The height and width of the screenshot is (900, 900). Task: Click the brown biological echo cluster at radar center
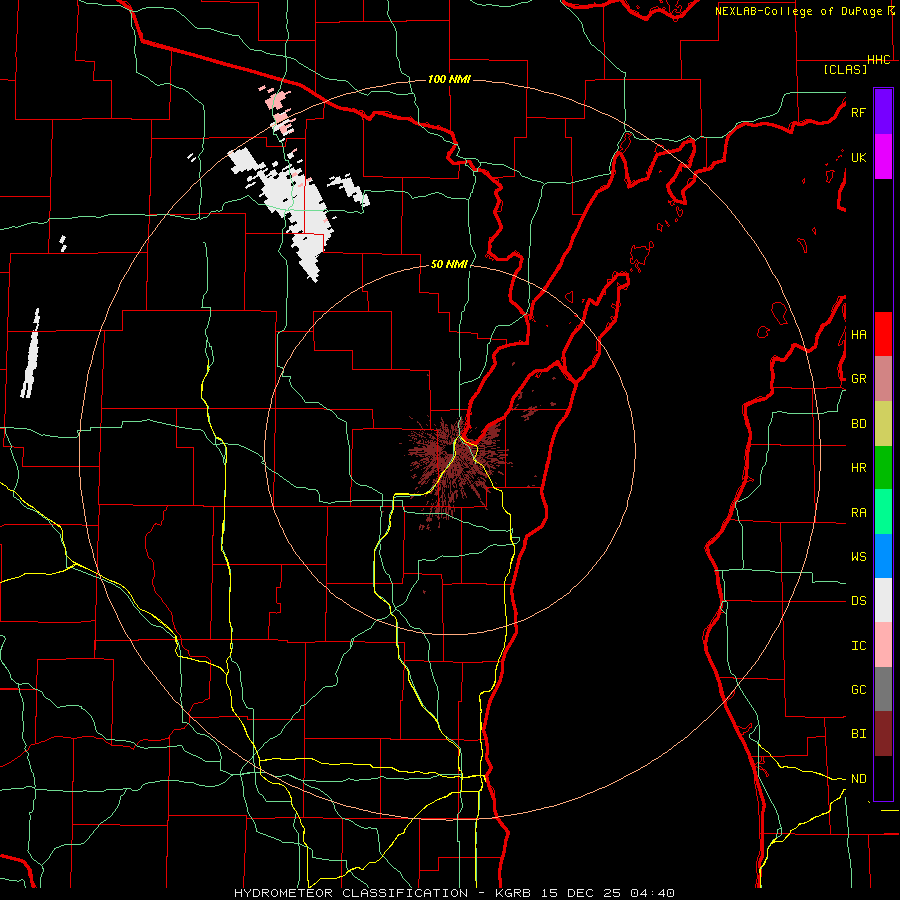[456, 465]
